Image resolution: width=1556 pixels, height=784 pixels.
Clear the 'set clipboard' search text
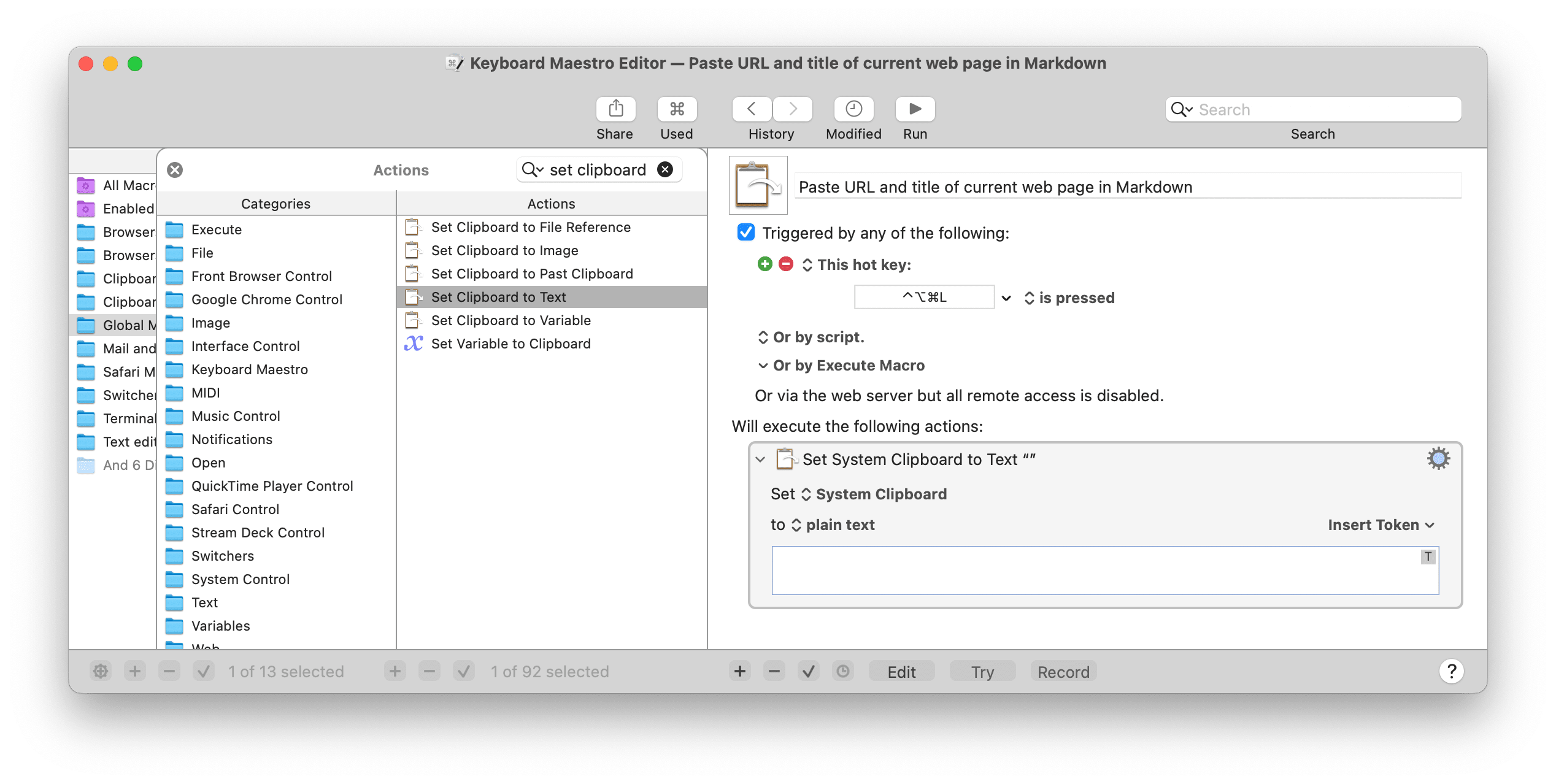click(x=665, y=169)
